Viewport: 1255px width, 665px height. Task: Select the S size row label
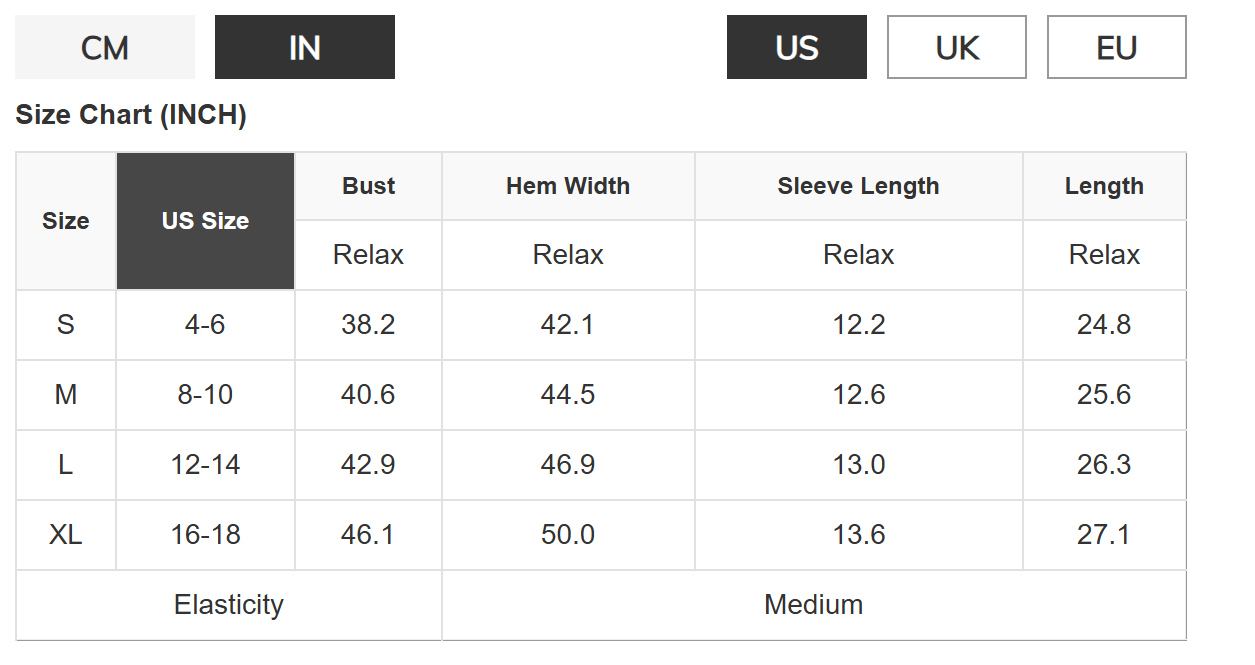tap(66, 325)
